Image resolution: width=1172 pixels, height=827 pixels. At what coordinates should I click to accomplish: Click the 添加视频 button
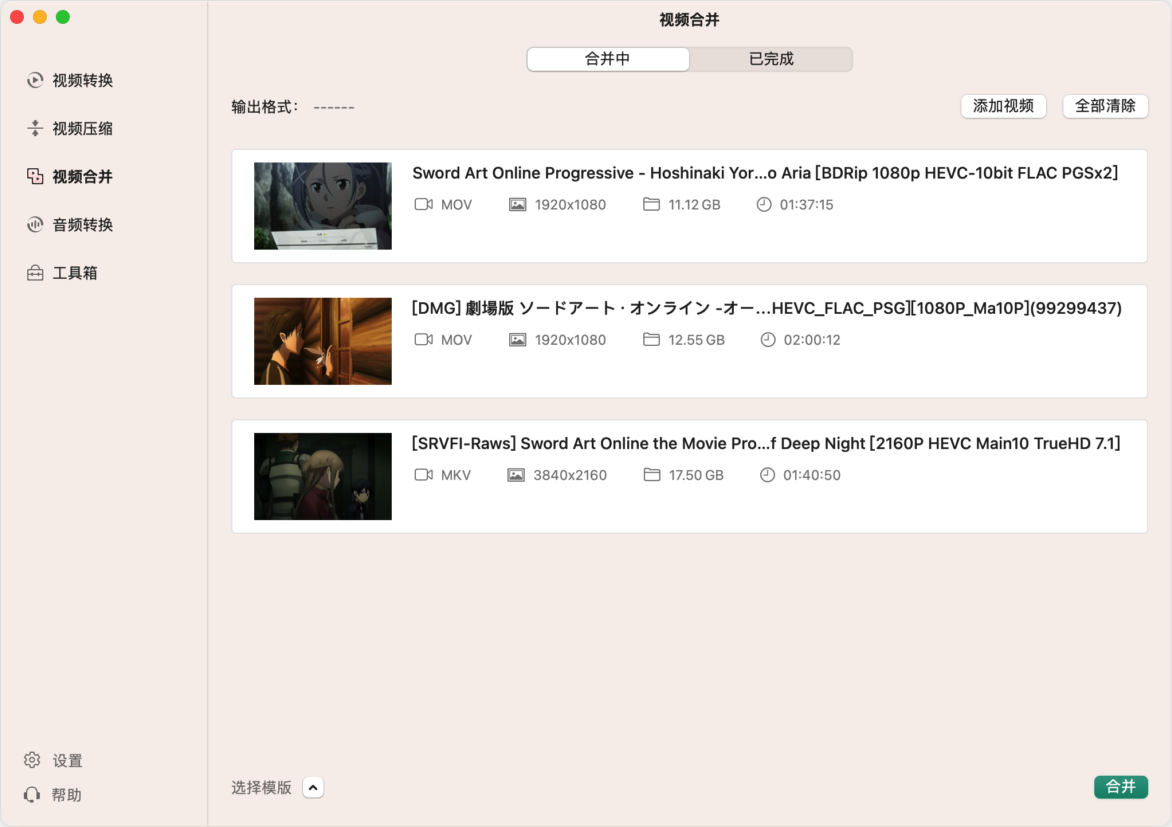[x=1003, y=106]
